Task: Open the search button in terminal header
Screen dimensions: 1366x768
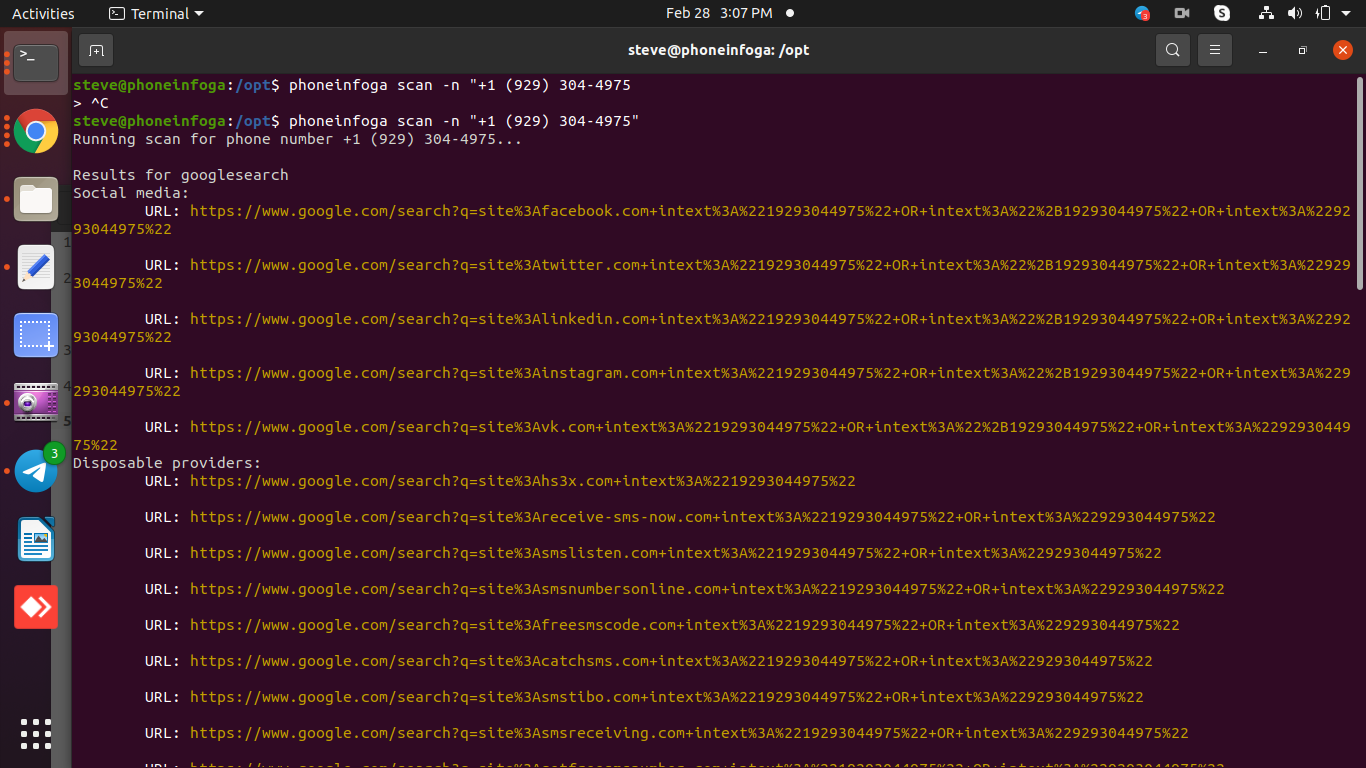Action: click(x=1173, y=50)
